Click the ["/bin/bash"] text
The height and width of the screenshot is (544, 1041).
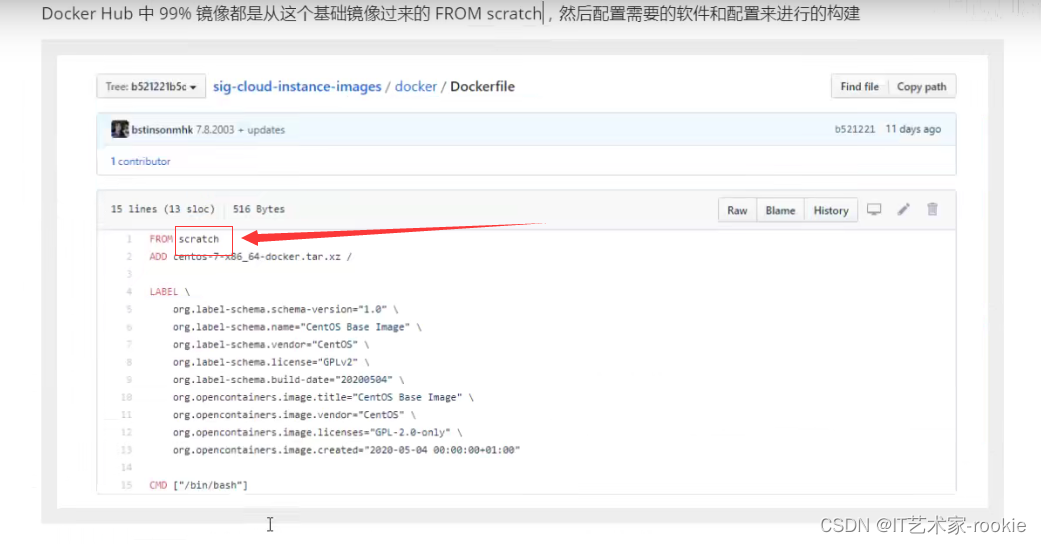210,485
